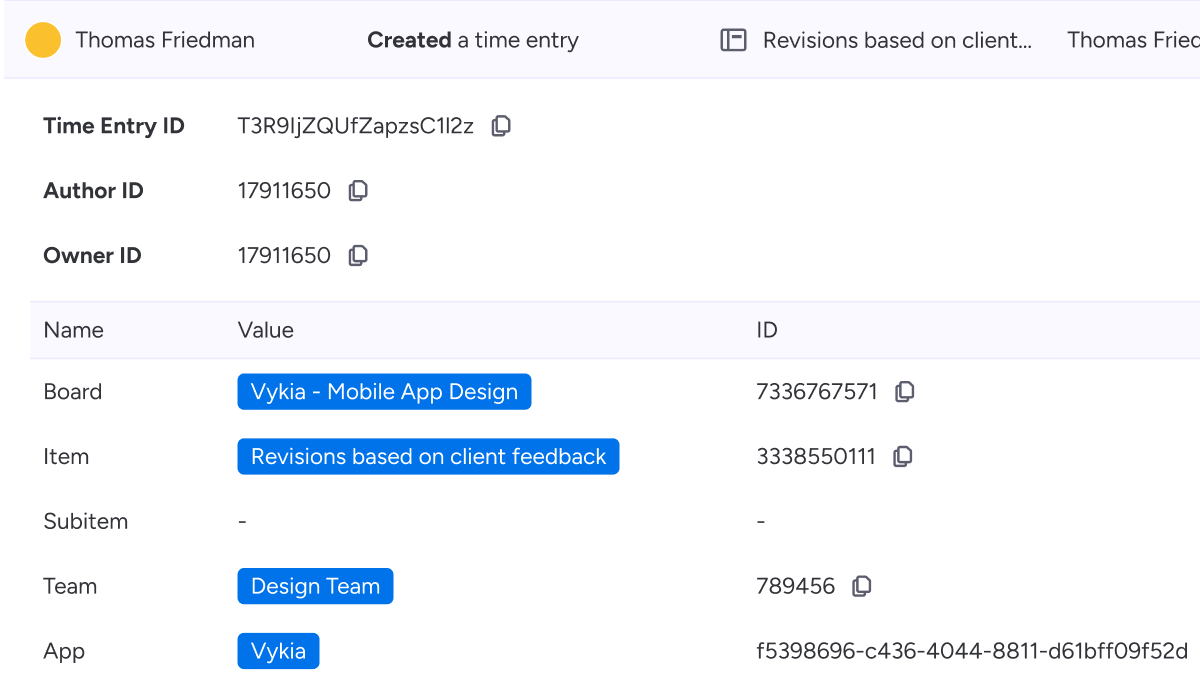Click the board icon next to Revisions title
This screenshot has width=1200, height=689.
tap(733, 40)
